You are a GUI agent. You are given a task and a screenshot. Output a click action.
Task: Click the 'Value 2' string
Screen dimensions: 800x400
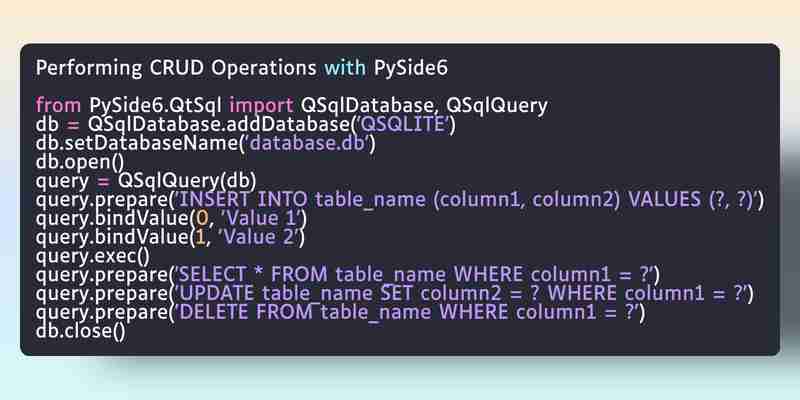(260, 238)
